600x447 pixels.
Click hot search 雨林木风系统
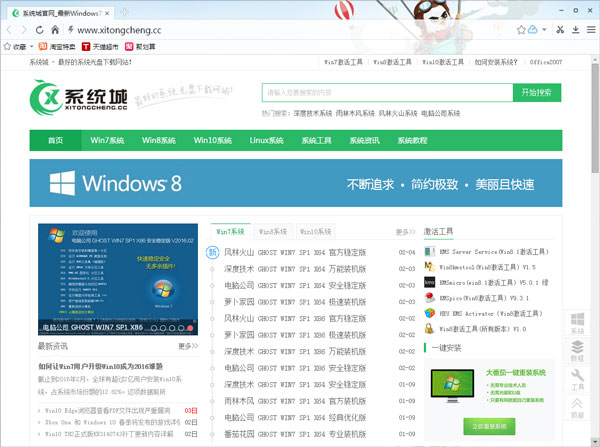coord(355,113)
